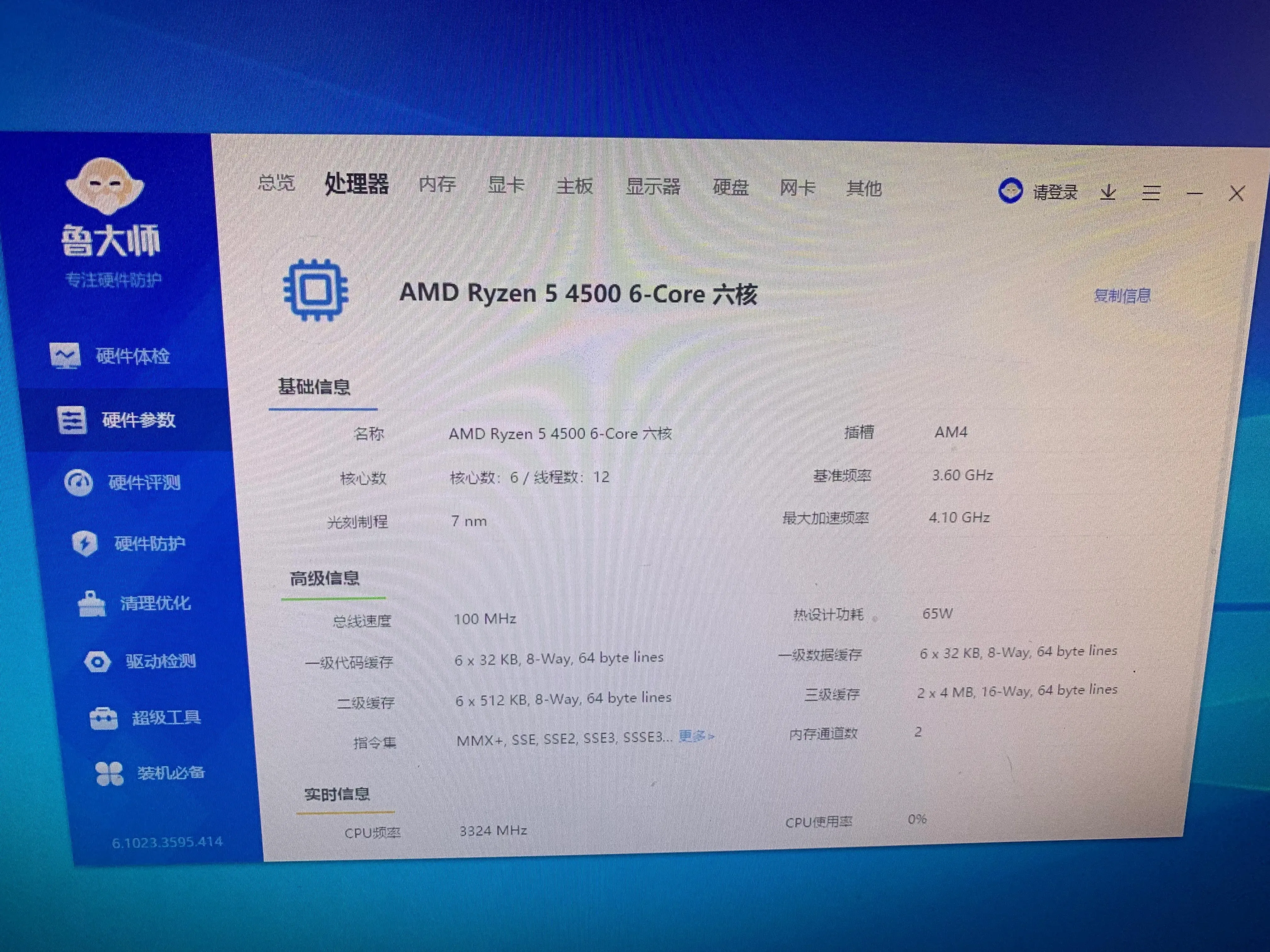
Task: Click 复制信息 to copy info
Action: tap(1123, 296)
